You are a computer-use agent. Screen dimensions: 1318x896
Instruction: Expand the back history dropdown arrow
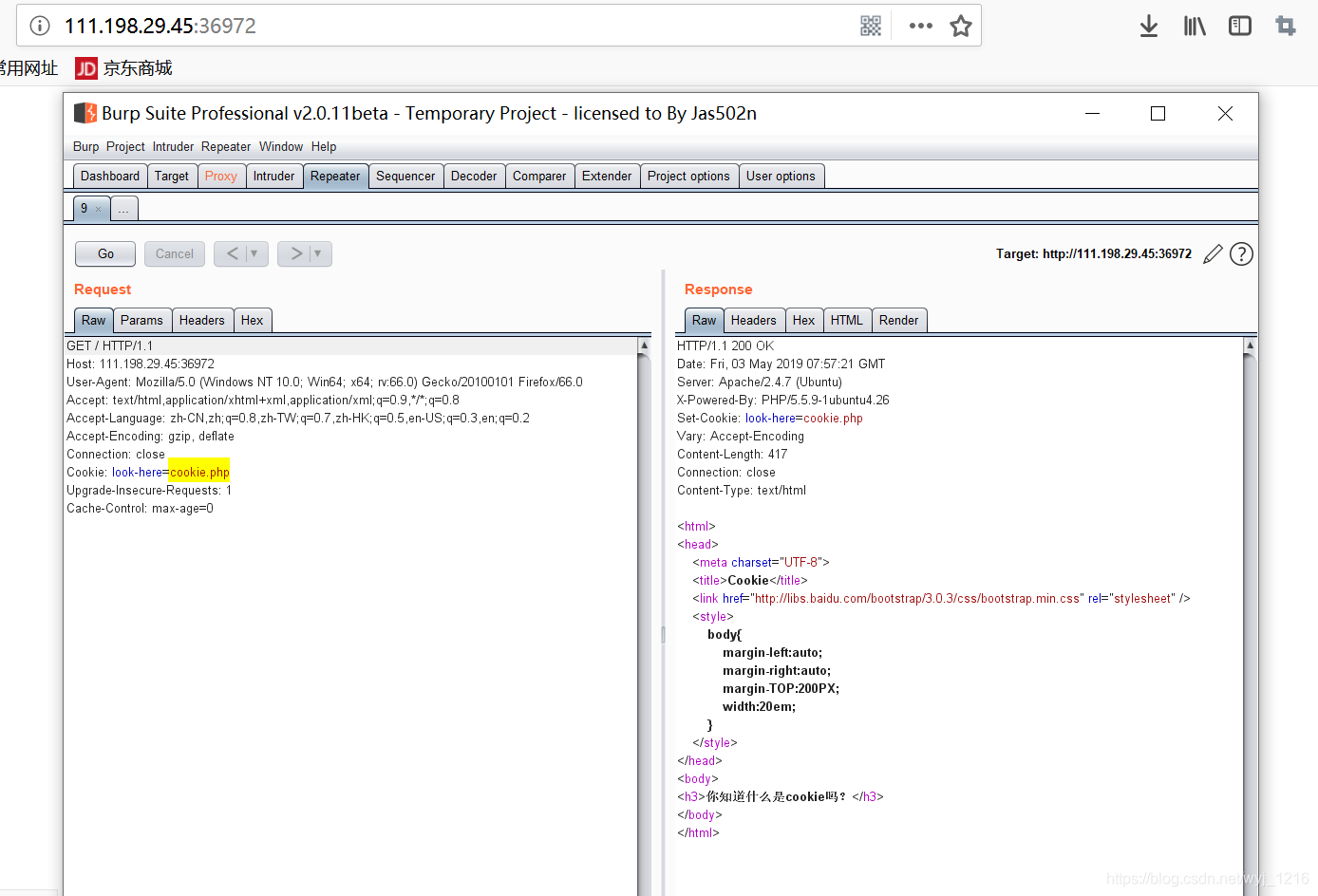[254, 253]
